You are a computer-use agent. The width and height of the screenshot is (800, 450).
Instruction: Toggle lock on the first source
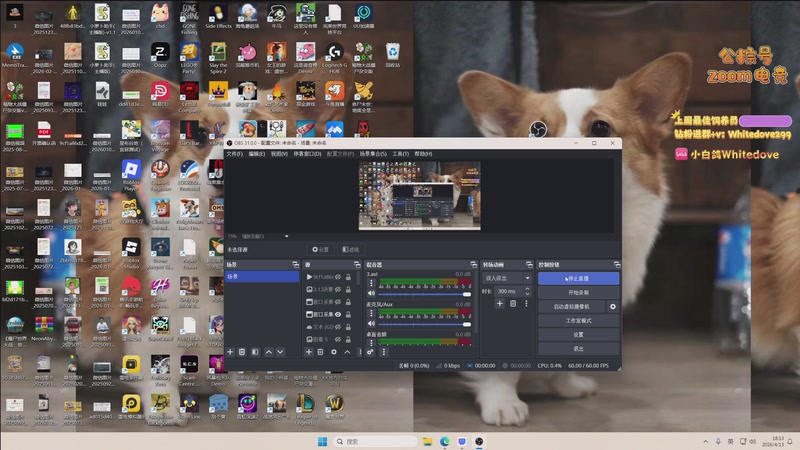pyautogui.click(x=348, y=276)
